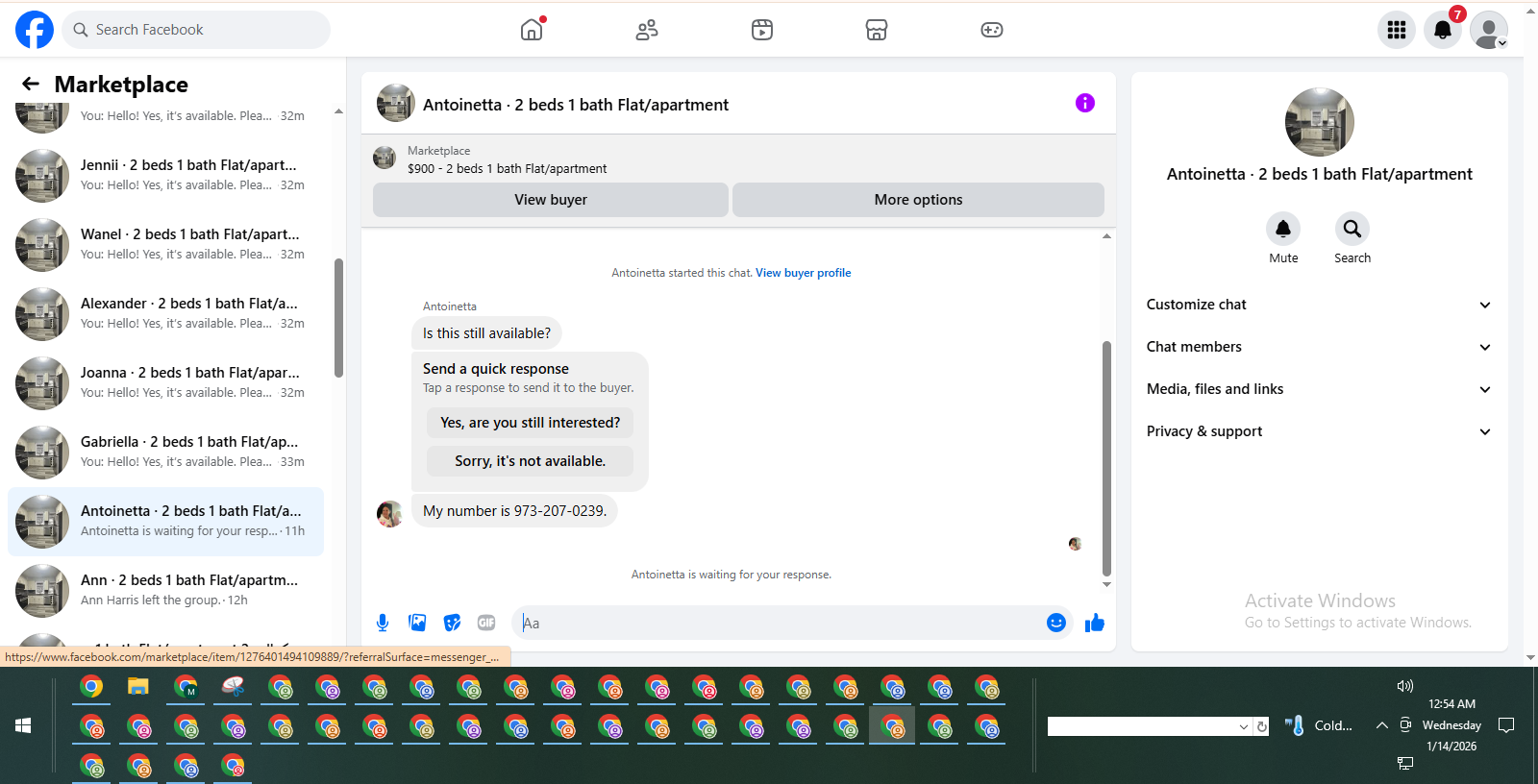Expand the Chat members section
This screenshot has width=1538, height=784.
point(1319,347)
